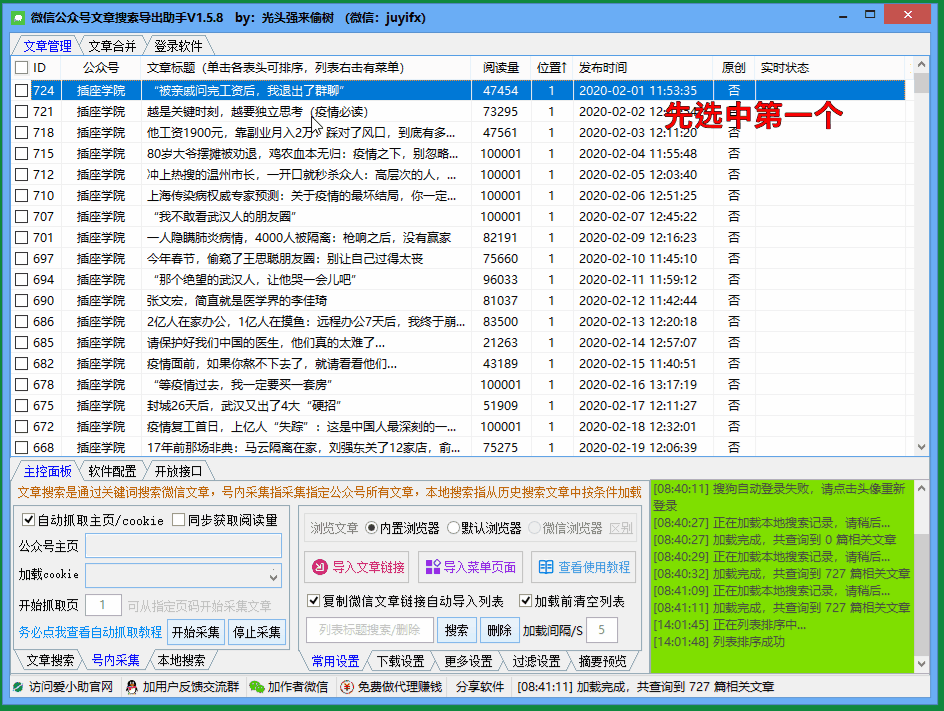Sort list by 实时状态 column header

[831, 67]
